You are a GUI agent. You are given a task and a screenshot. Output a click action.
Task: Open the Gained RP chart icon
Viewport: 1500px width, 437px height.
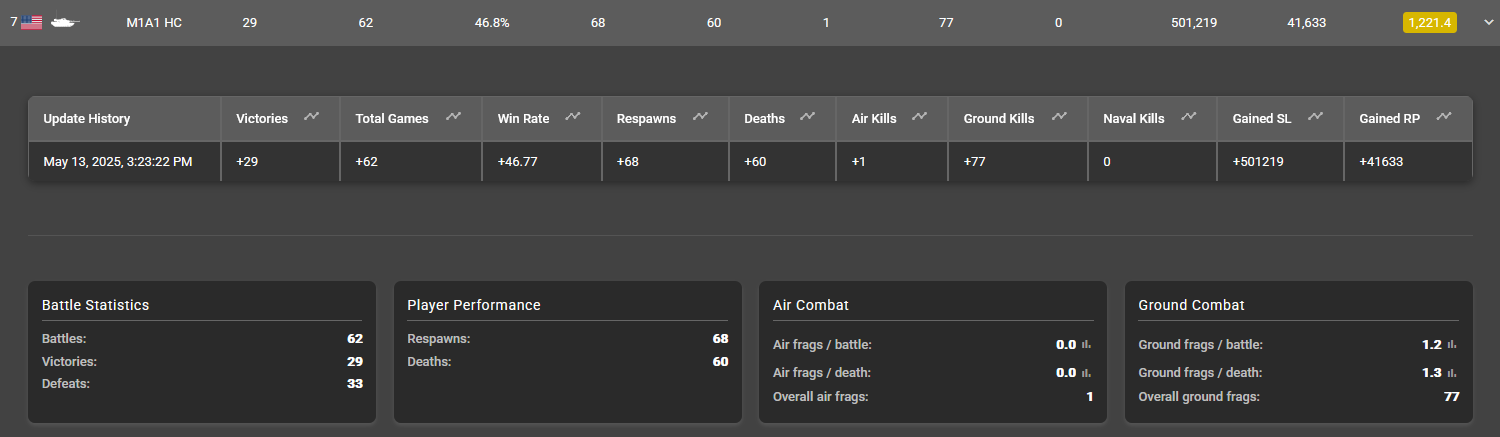coord(1444,117)
